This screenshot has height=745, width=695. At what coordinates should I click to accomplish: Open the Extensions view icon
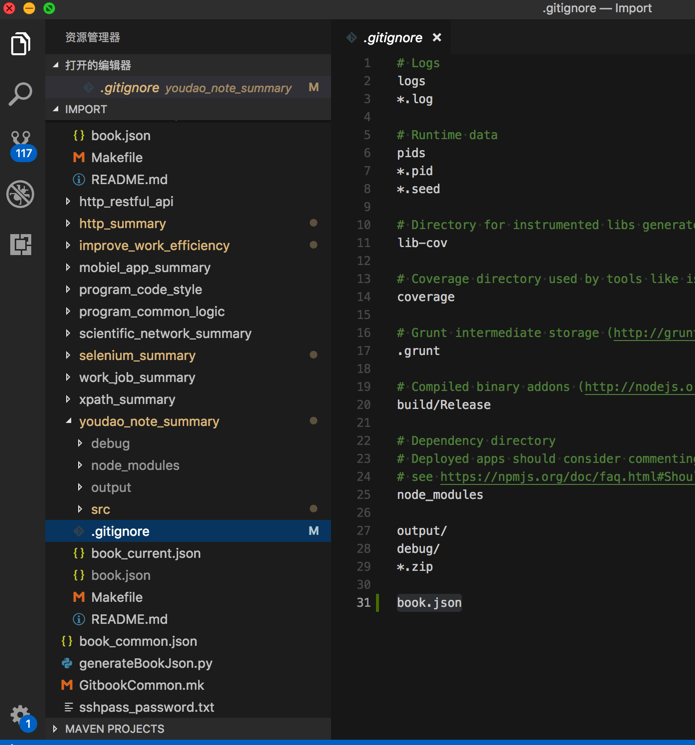[21, 244]
